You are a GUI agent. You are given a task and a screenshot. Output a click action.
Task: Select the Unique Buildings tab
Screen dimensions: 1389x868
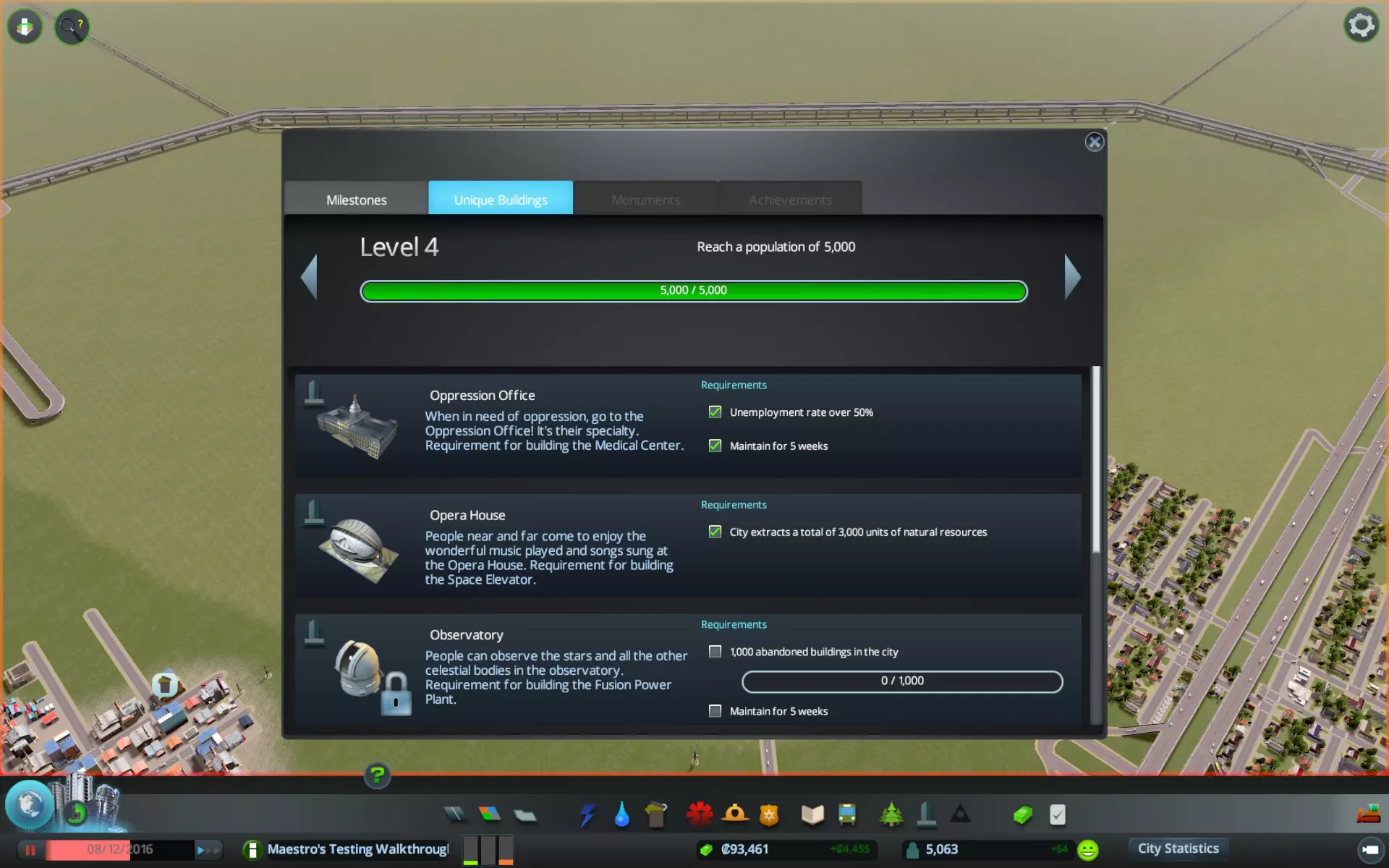[x=501, y=200]
